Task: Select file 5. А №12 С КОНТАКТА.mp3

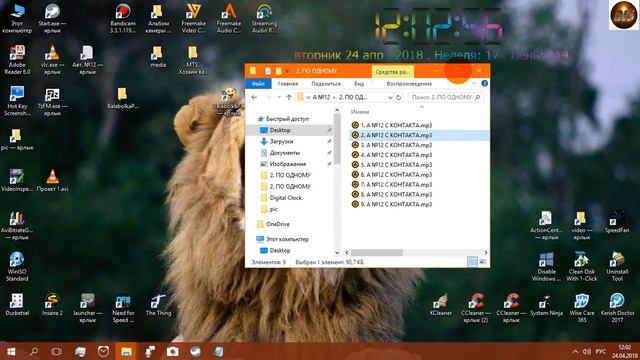Action: [396, 164]
